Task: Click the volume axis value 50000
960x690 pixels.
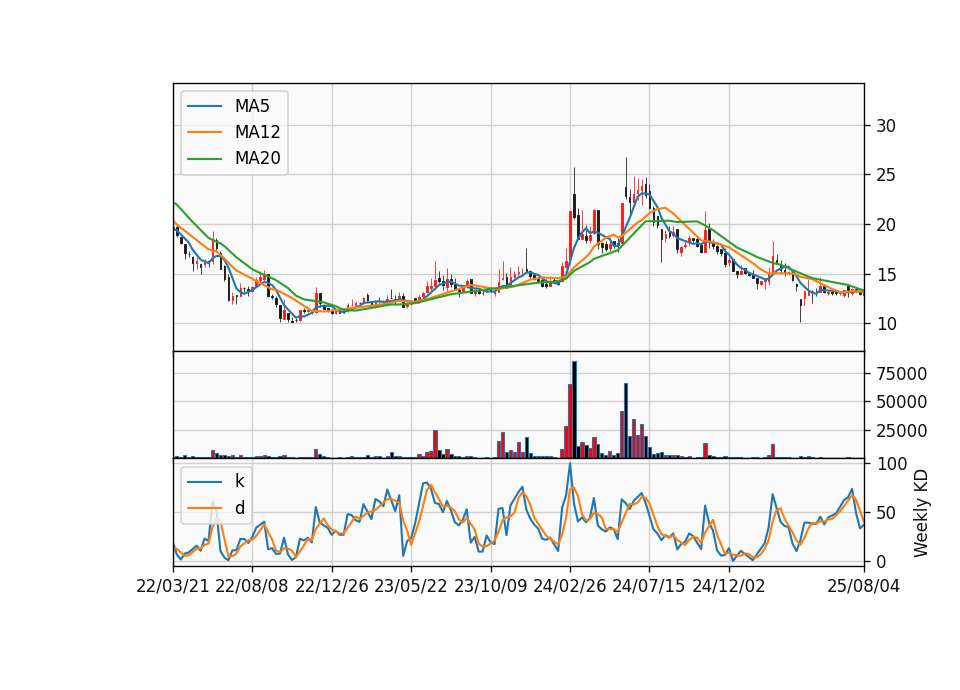Action: [x=902, y=402]
